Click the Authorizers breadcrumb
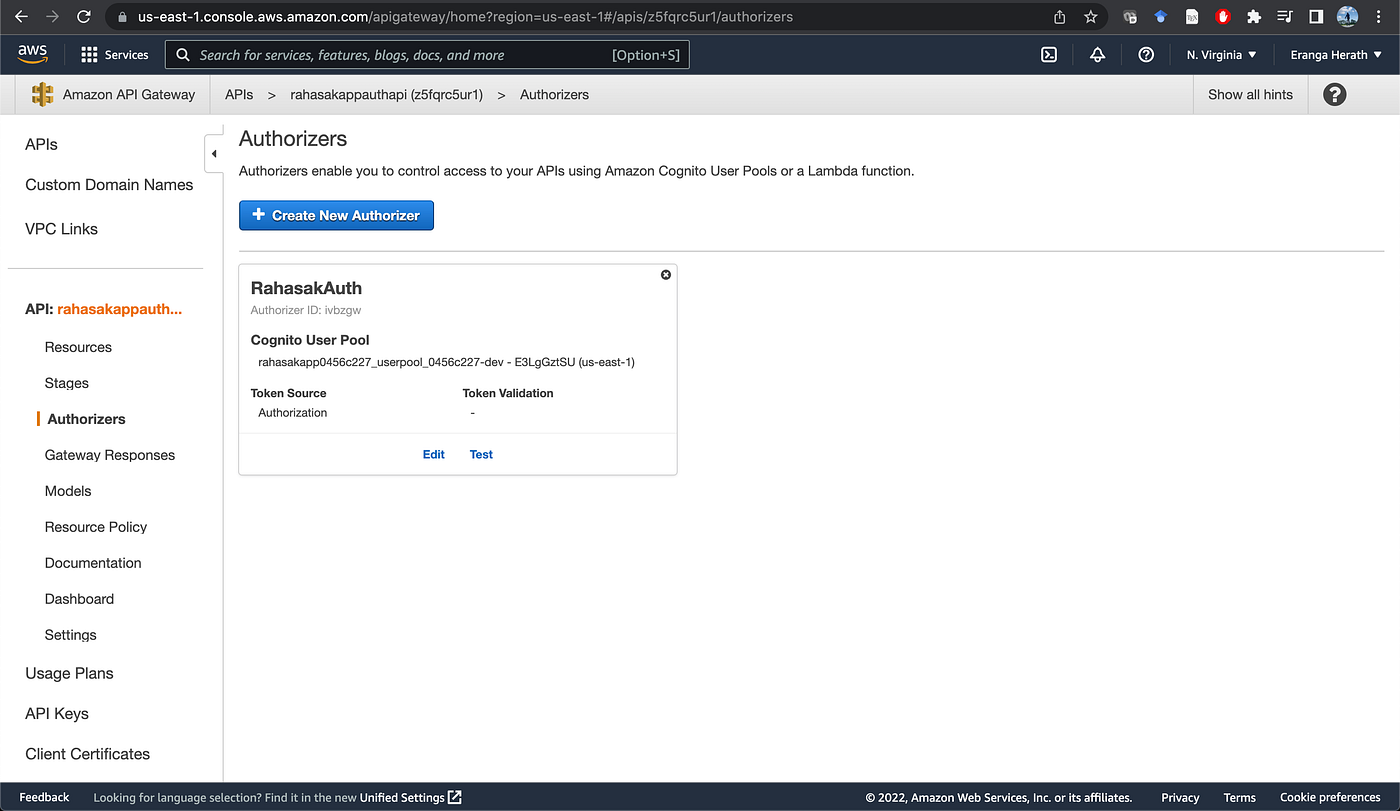The height and width of the screenshot is (811, 1400). pos(554,95)
